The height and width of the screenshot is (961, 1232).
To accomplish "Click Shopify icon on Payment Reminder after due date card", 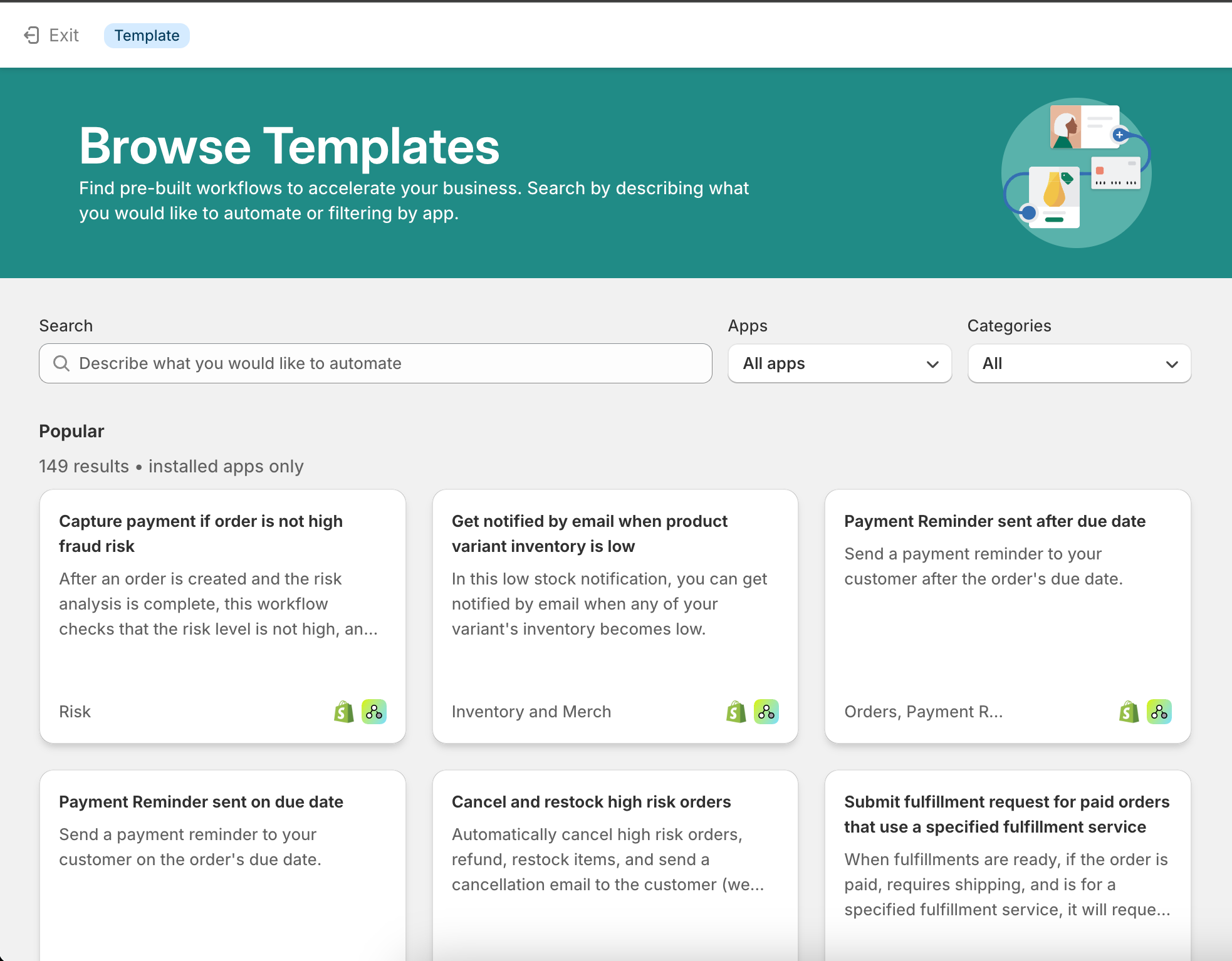I will click(x=1129, y=712).
